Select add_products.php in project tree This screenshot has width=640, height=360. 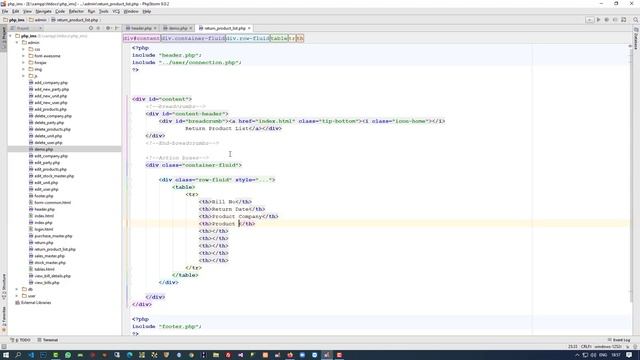[x=50, y=109]
